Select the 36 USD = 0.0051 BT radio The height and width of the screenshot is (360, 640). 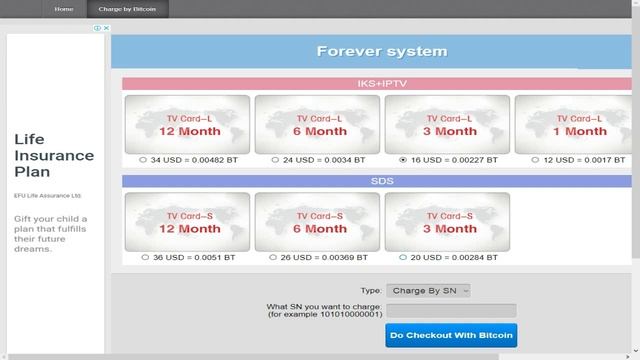coord(145,257)
